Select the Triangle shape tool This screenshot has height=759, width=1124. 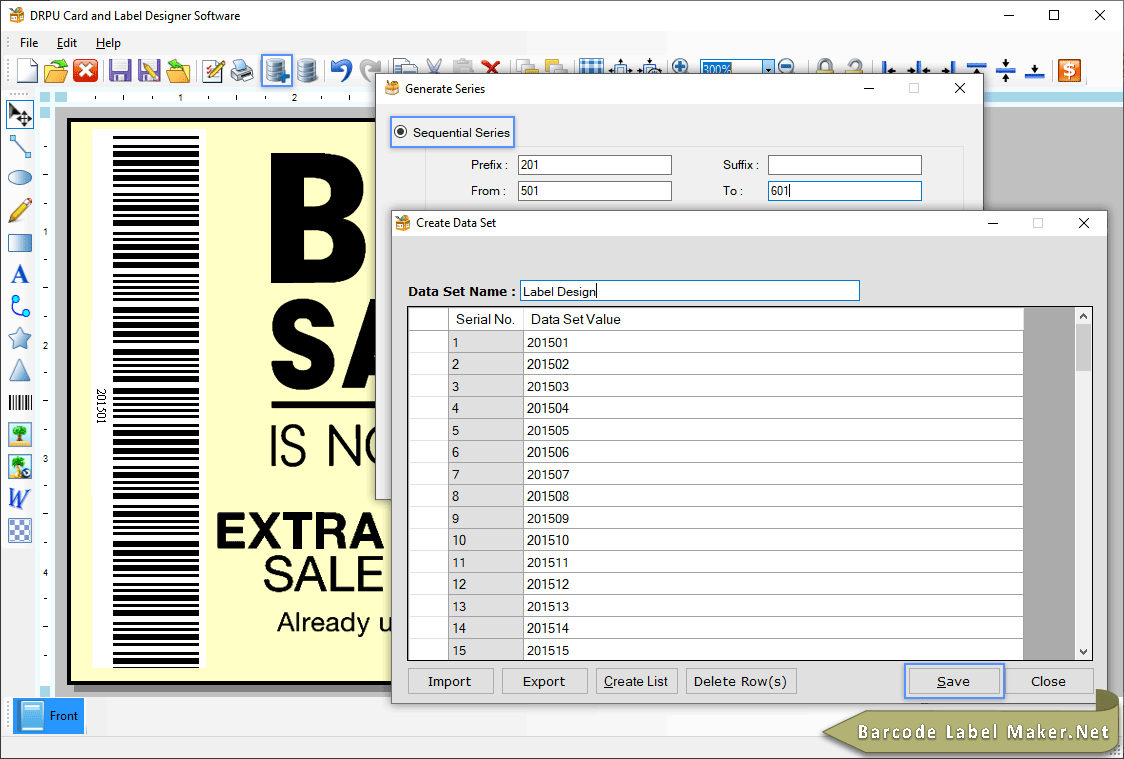point(19,370)
